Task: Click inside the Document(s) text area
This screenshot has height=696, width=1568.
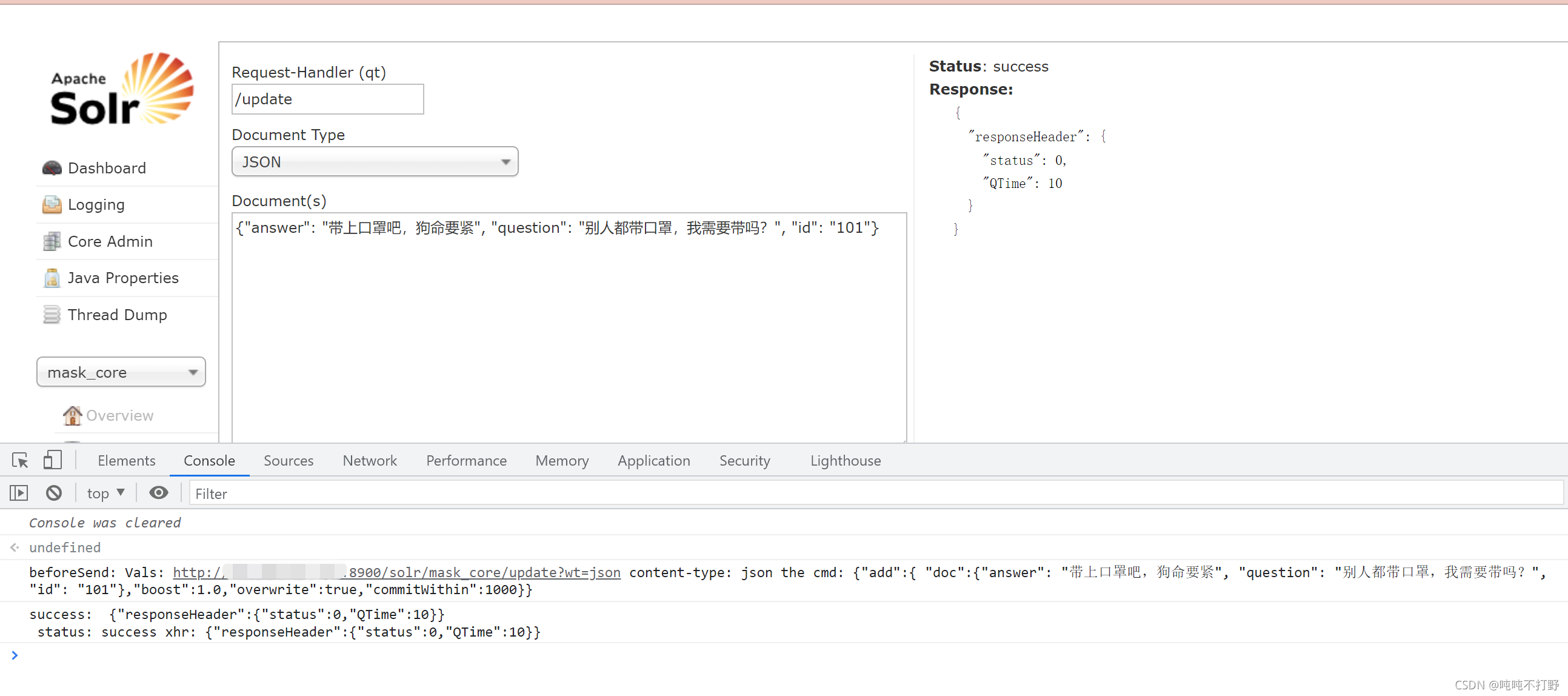Action: [x=569, y=327]
